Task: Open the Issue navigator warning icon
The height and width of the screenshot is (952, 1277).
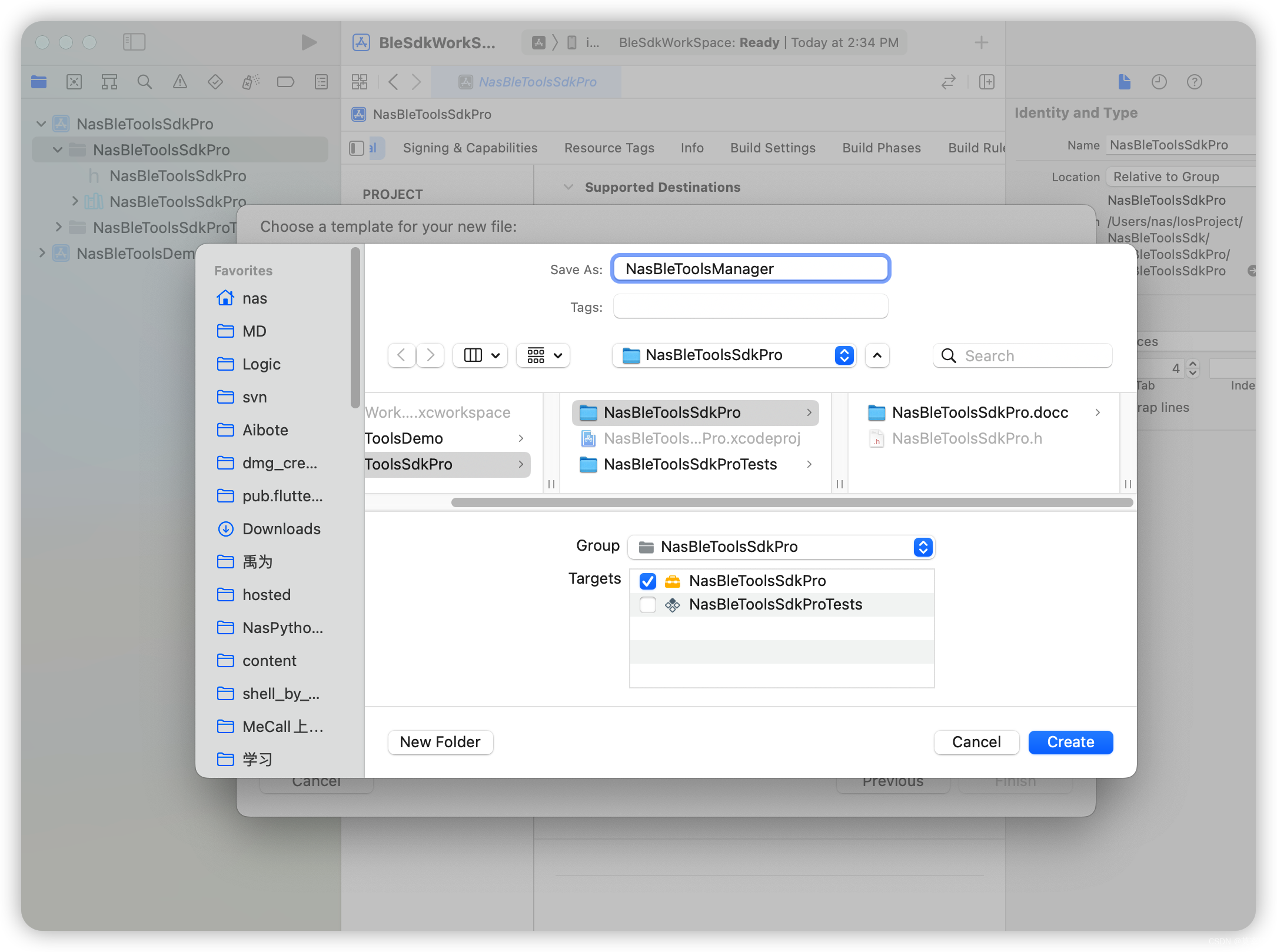Action: (179, 82)
